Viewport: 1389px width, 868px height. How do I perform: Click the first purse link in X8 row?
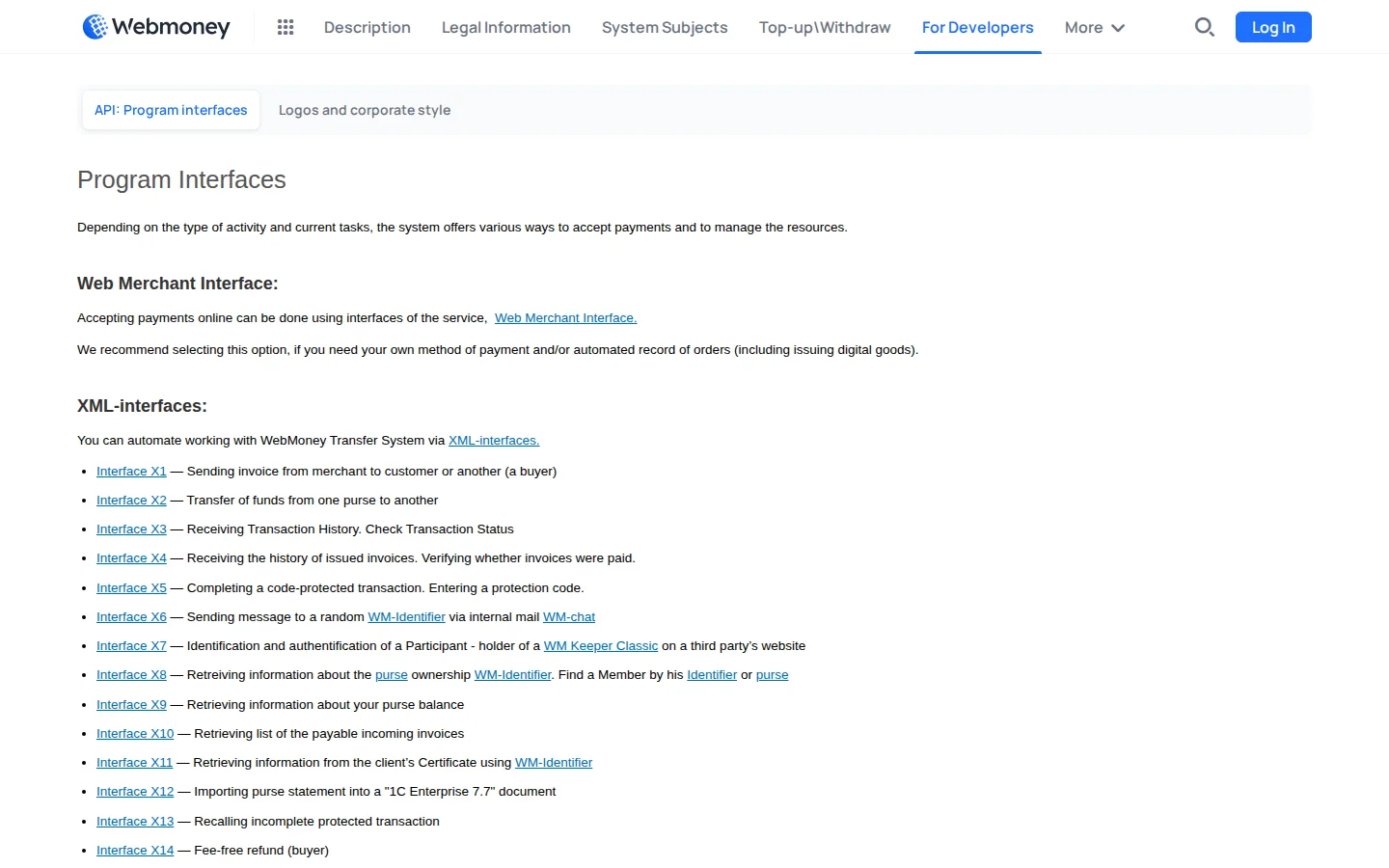[392, 675]
